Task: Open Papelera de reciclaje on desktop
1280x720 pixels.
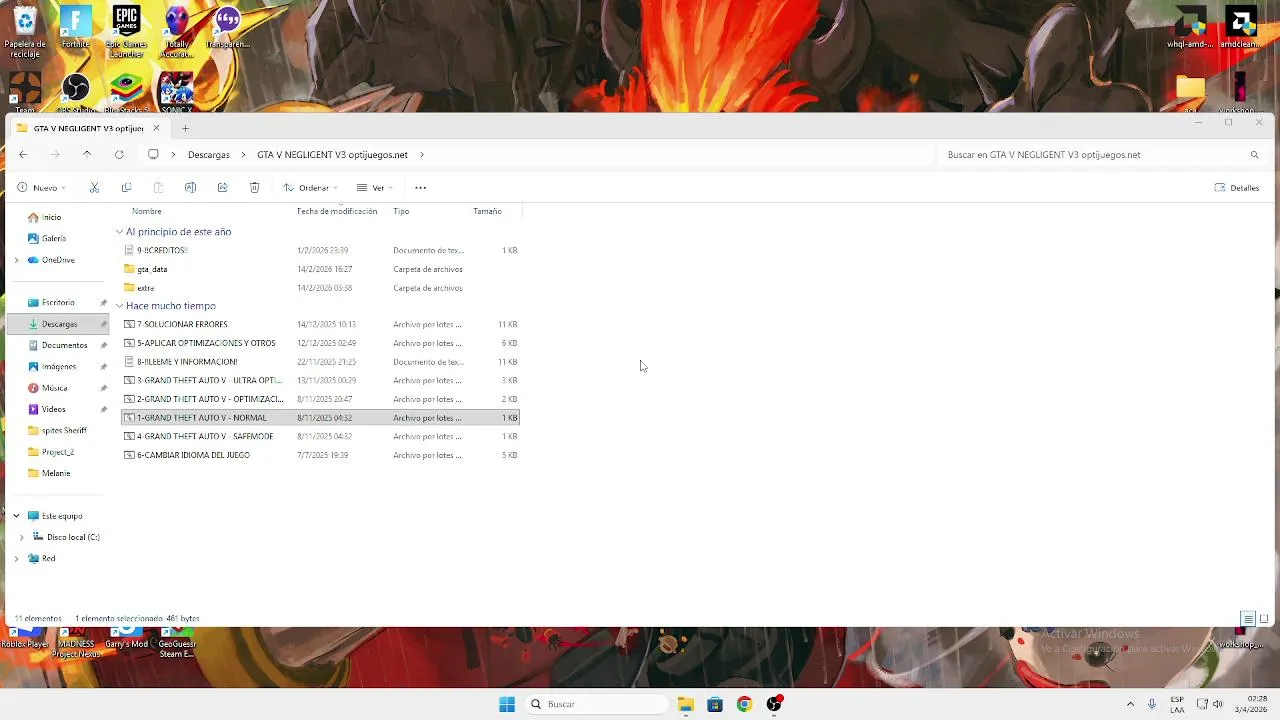Action: [25, 31]
